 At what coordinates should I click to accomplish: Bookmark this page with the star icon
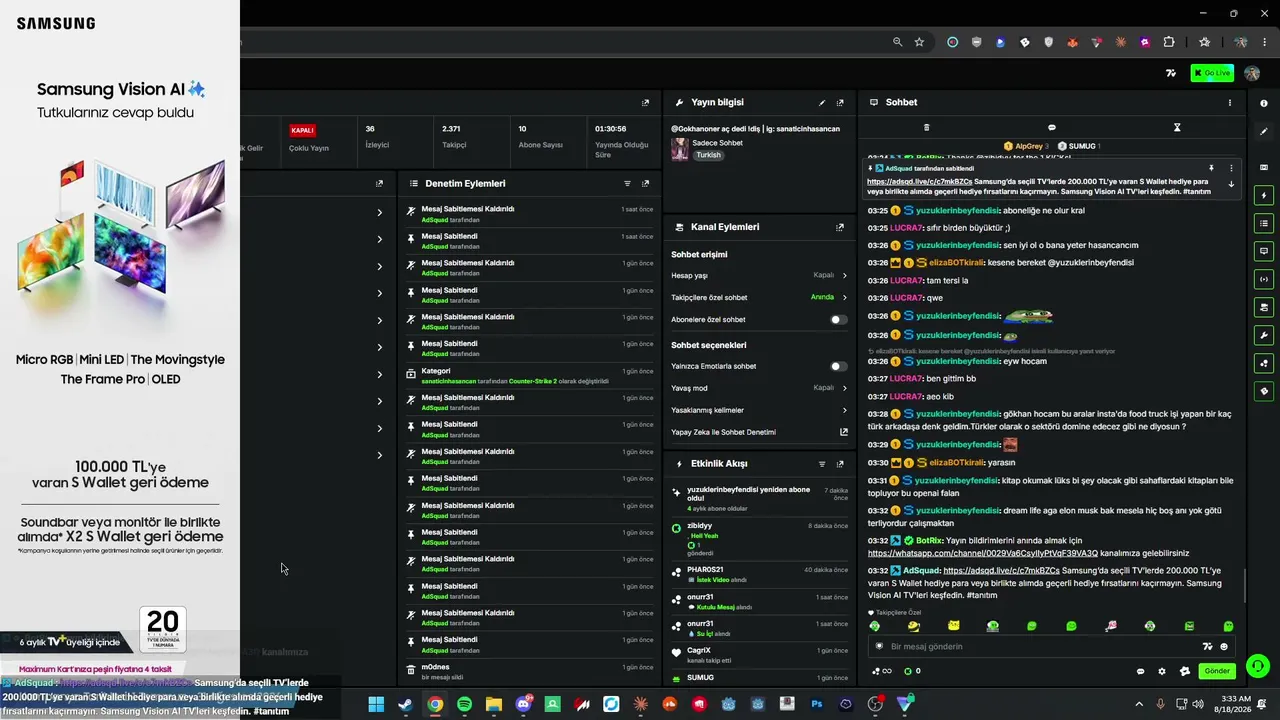pos(919,42)
